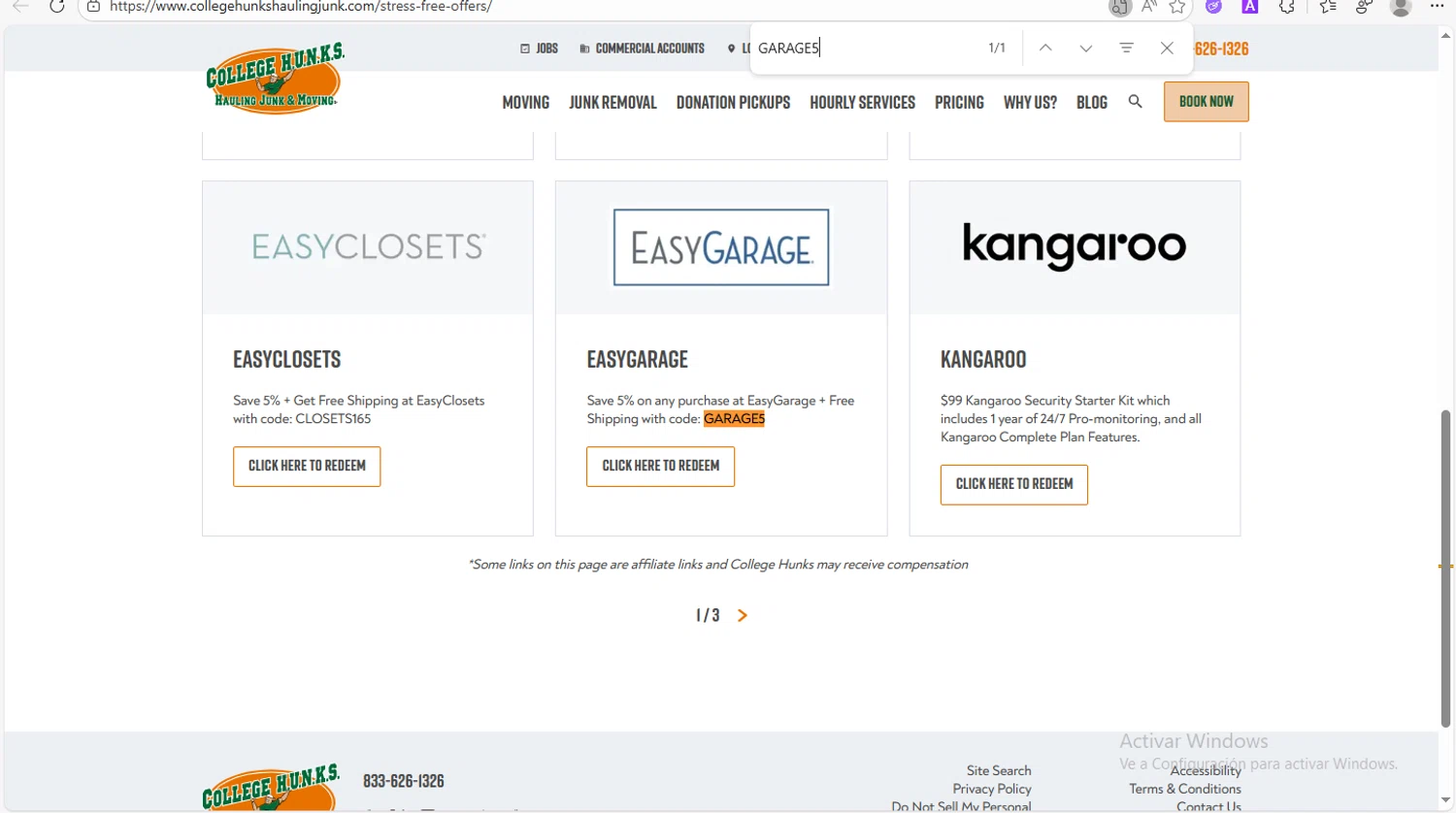This screenshot has width=1456, height=813.
Task: Click the EASYGARAGE card heading
Action: pos(637,359)
